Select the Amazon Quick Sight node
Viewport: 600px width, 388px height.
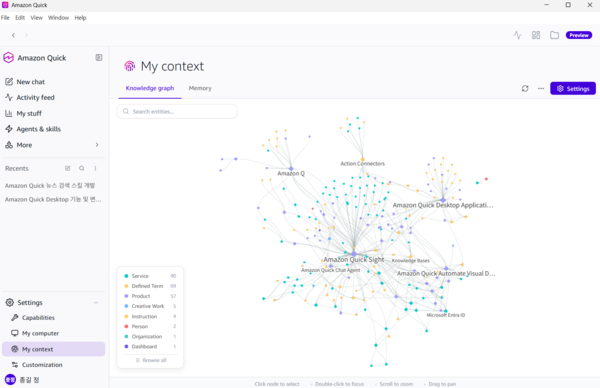354,254
